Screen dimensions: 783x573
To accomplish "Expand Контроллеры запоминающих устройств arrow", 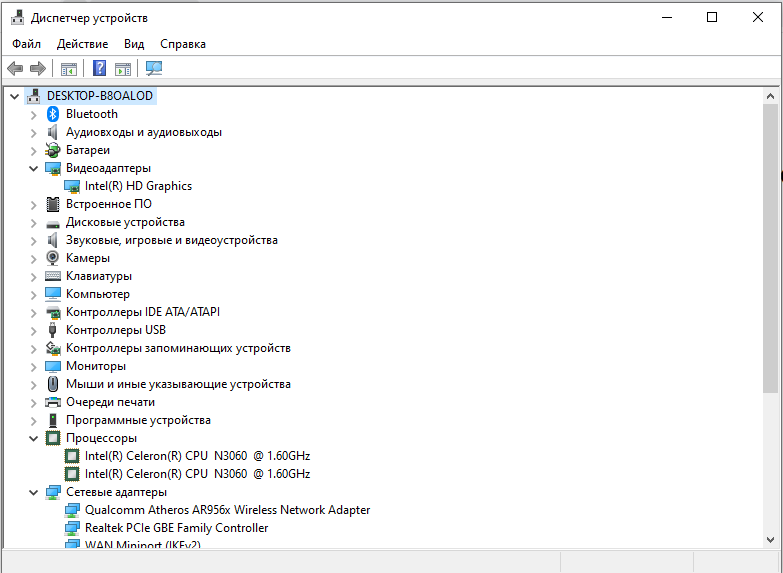I will pyautogui.click(x=33, y=348).
